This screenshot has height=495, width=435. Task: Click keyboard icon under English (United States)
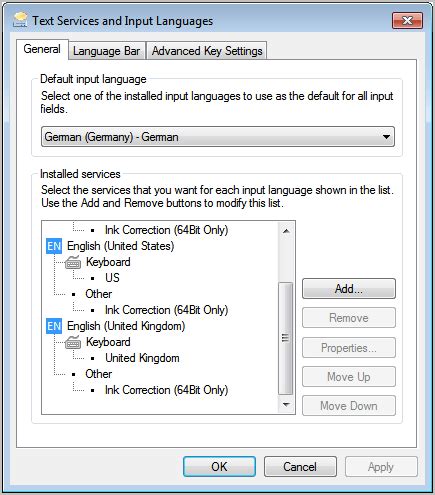tap(73, 262)
